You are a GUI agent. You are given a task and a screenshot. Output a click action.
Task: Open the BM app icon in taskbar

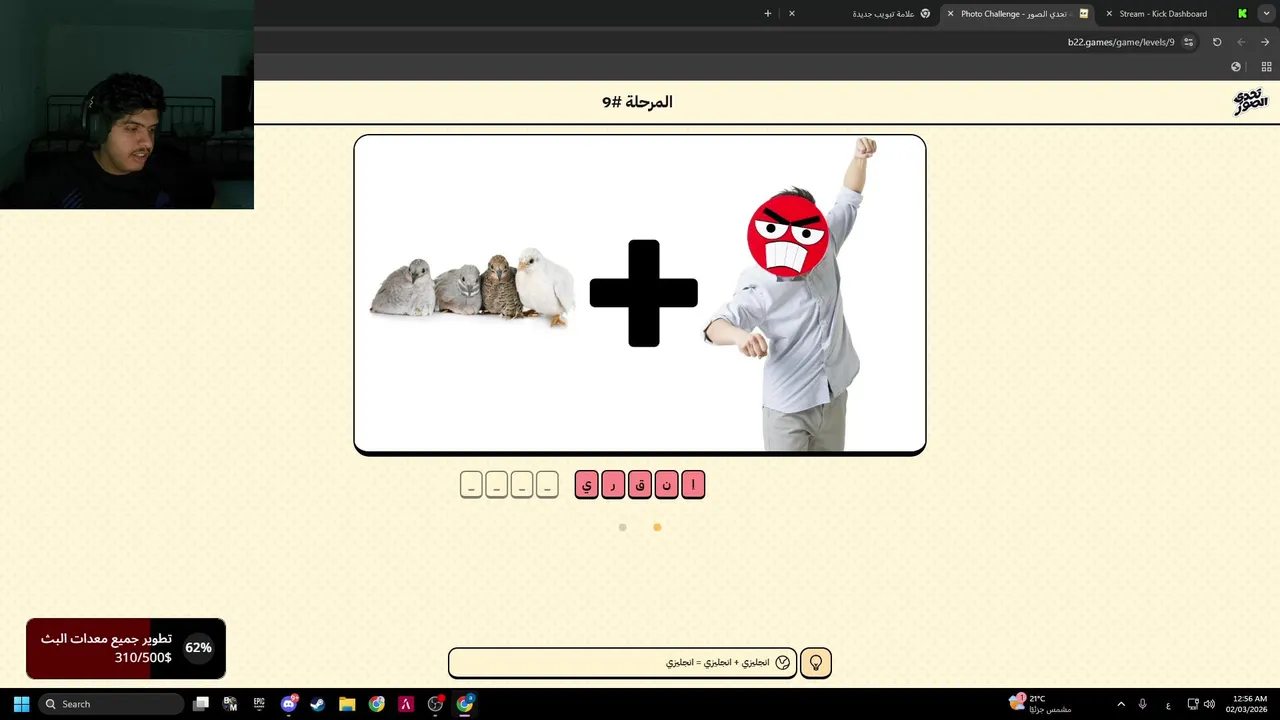[230, 704]
